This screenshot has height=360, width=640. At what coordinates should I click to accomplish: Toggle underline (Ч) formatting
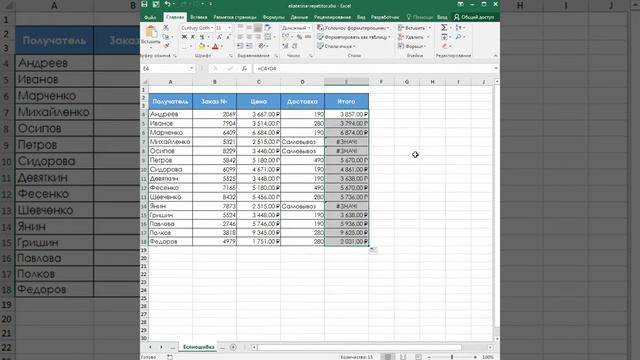click(202, 37)
